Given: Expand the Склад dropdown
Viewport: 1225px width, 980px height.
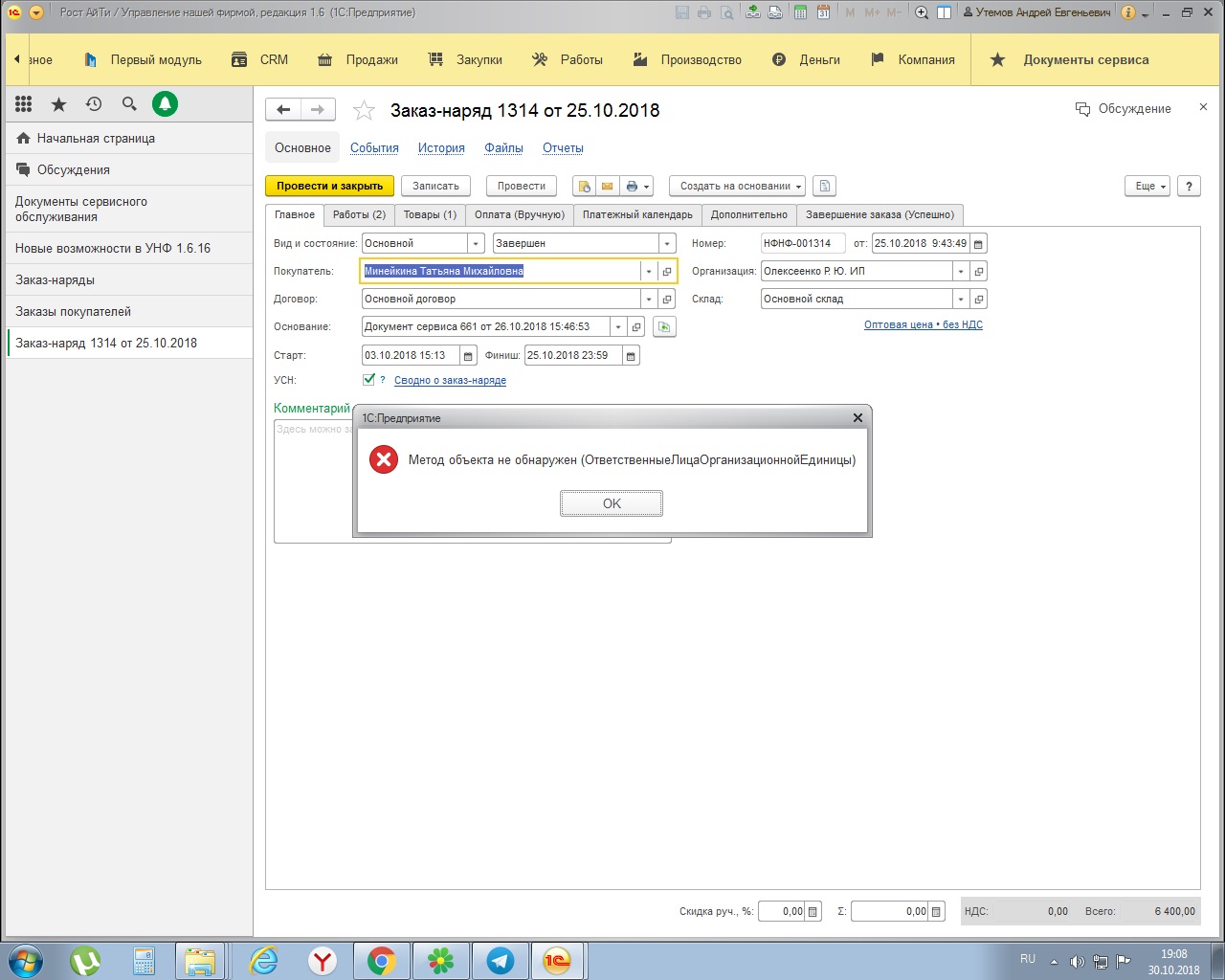Looking at the screenshot, I should point(960,300).
